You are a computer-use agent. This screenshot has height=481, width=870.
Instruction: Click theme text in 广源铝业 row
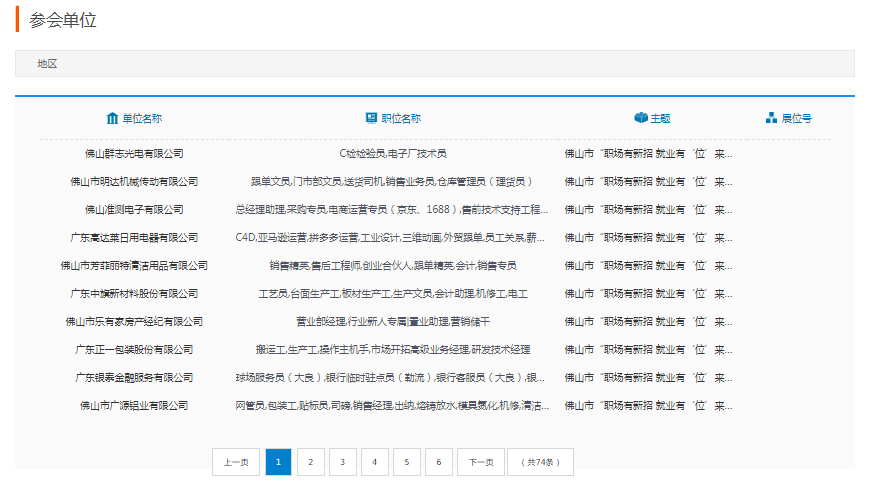click(x=648, y=406)
